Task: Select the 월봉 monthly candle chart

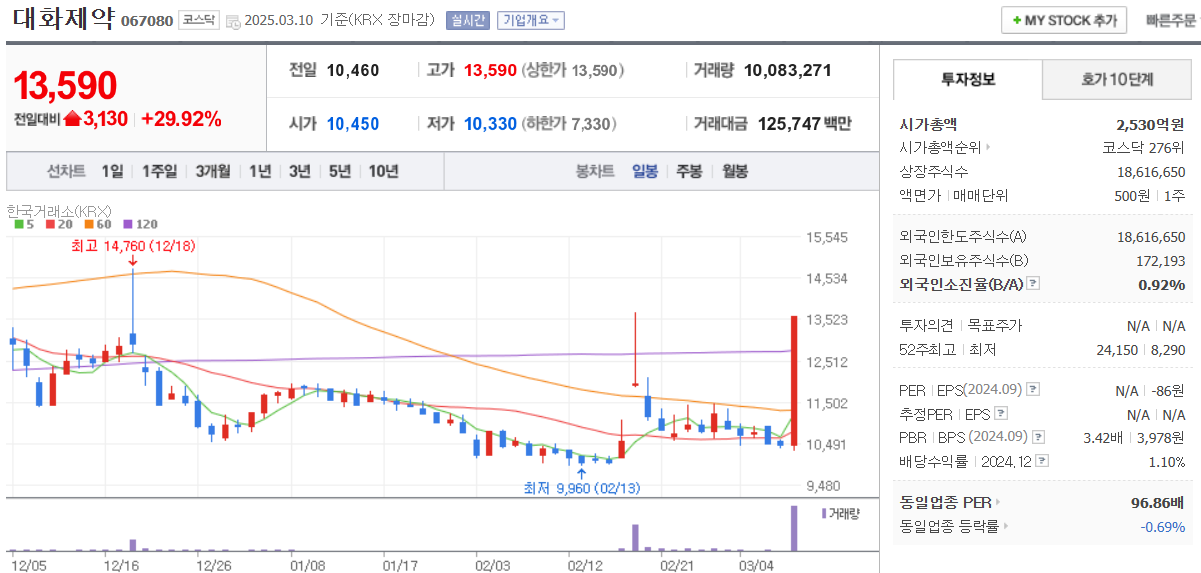Action: [x=734, y=171]
